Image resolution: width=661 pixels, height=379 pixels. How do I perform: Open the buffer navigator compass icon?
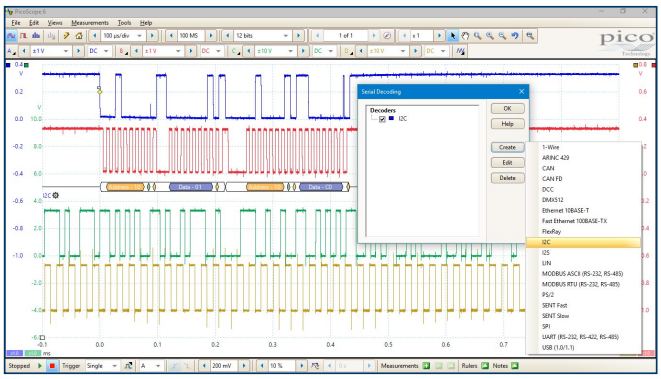[x=387, y=36]
